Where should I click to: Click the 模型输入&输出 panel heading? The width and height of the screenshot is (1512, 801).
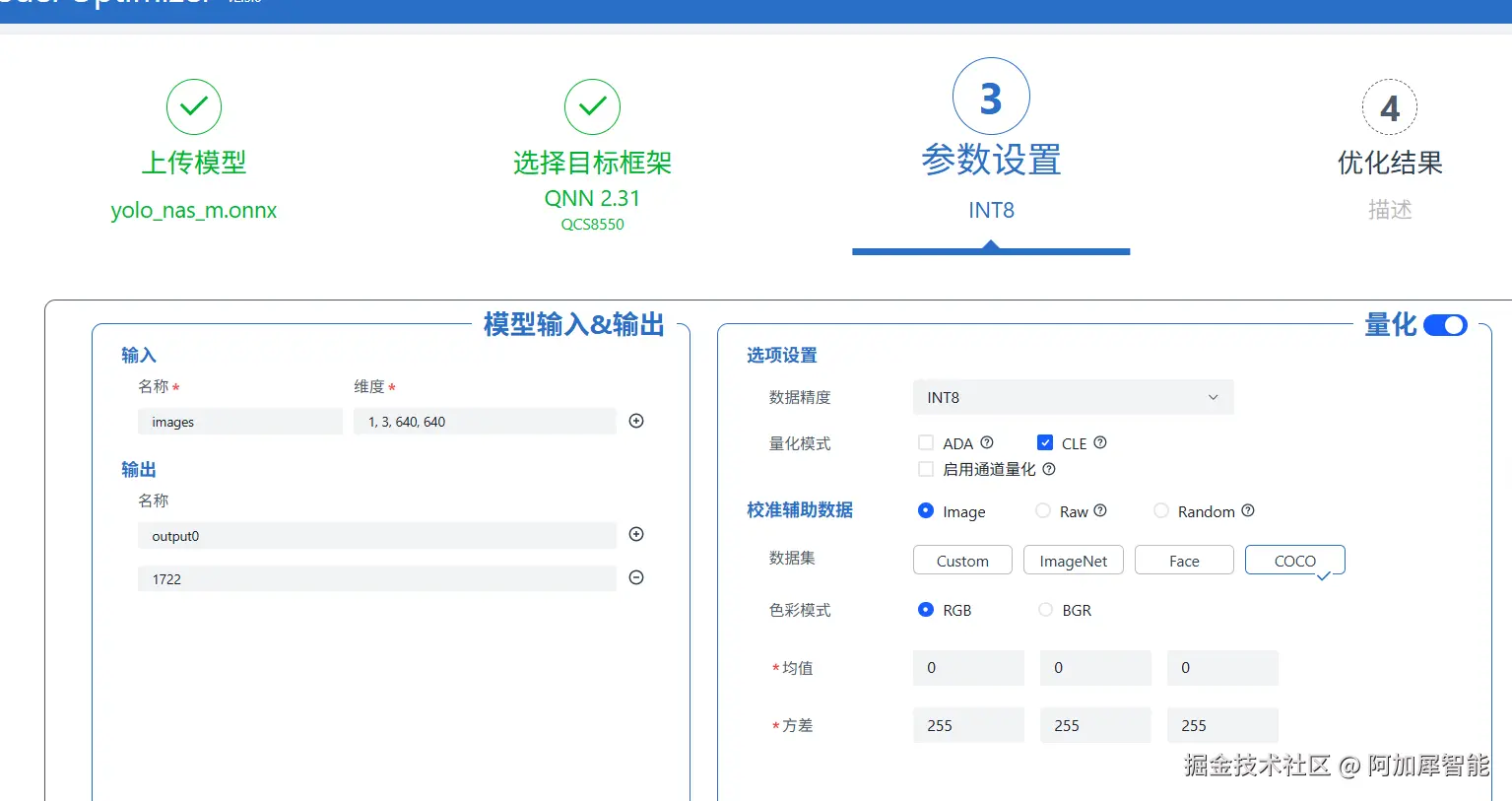coord(574,324)
